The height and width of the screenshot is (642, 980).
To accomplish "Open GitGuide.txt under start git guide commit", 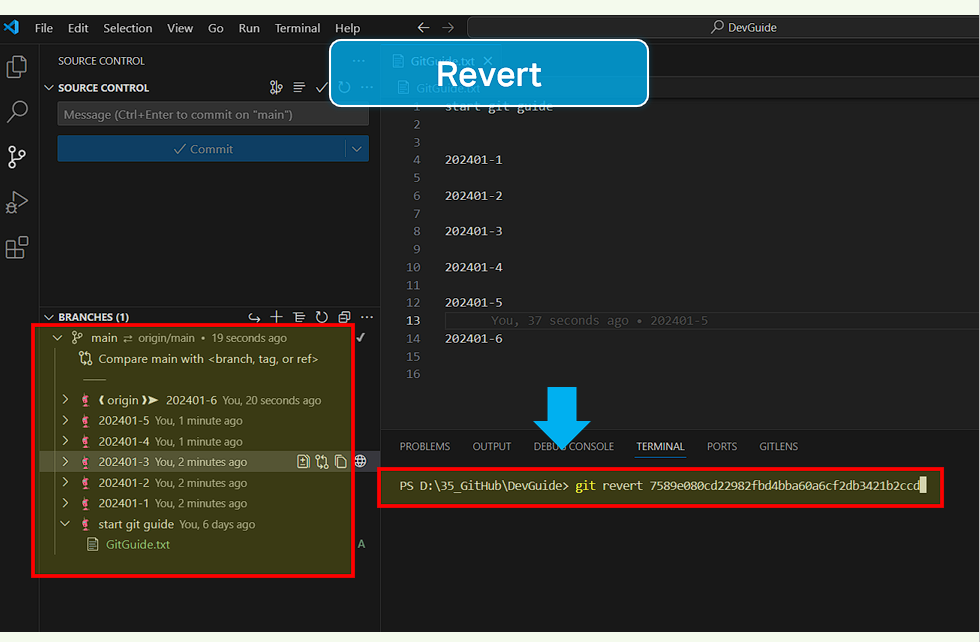I will pyautogui.click(x=138, y=544).
